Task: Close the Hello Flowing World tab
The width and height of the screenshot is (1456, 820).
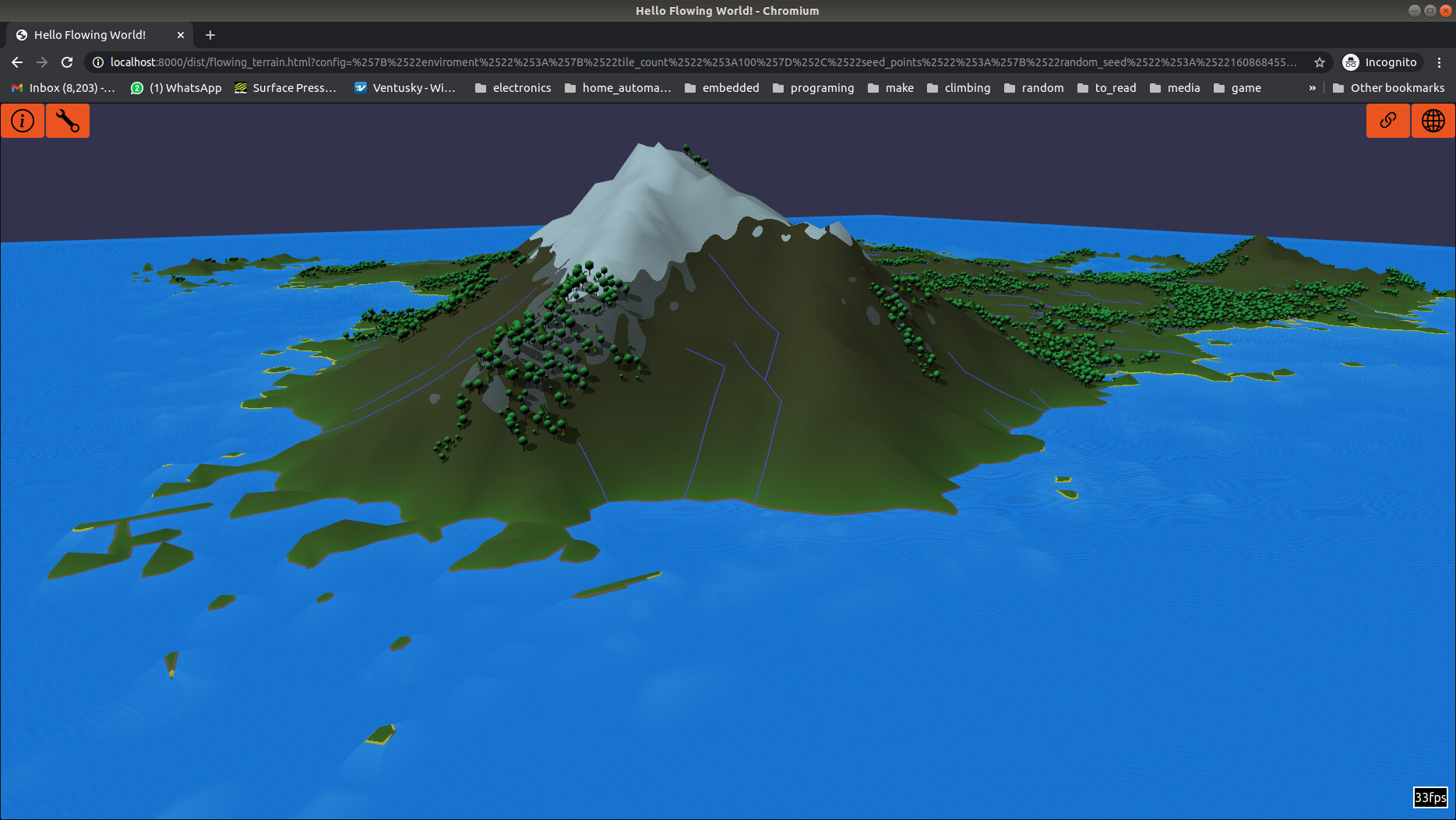Action: [x=181, y=35]
